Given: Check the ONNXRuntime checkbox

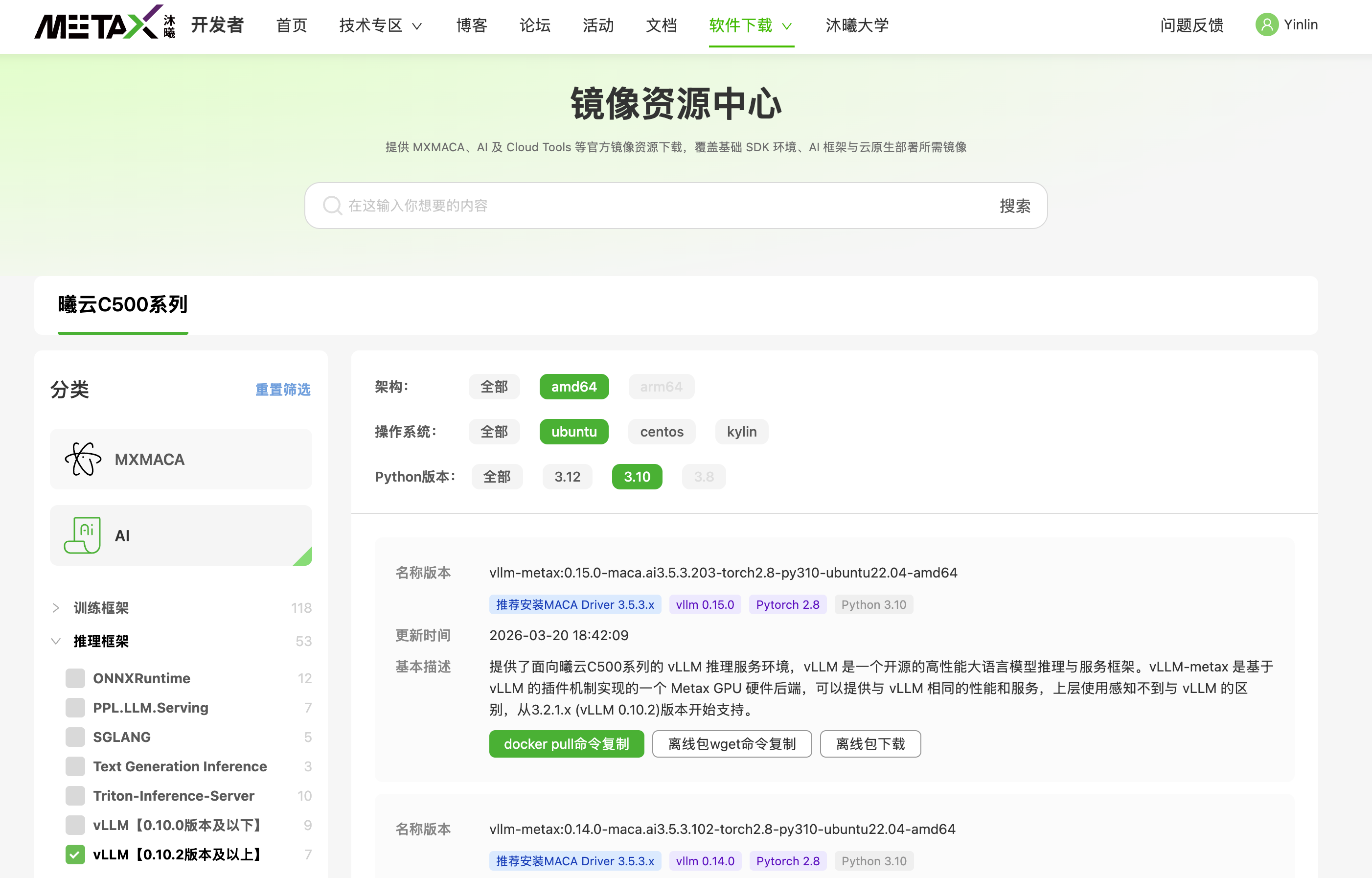Looking at the screenshot, I should click(75, 678).
